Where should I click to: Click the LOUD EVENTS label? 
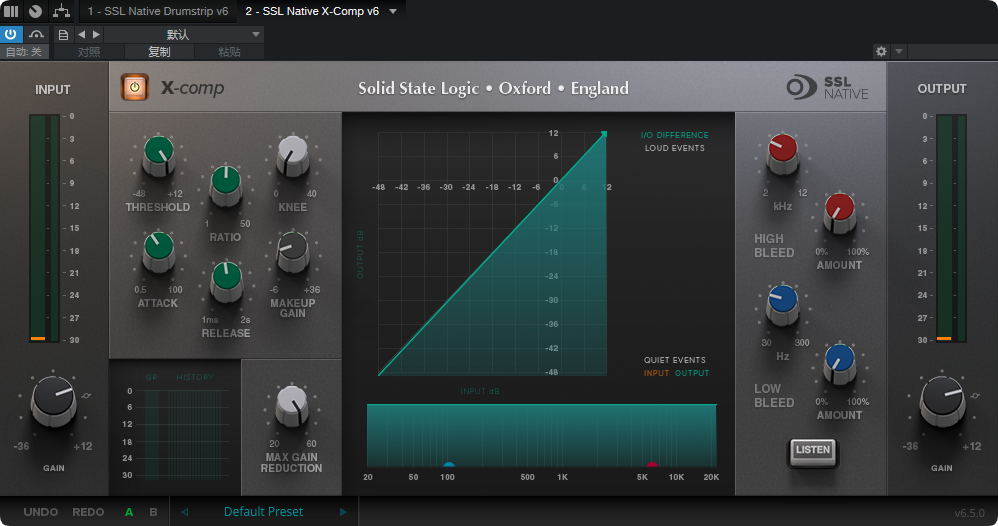coord(675,148)
